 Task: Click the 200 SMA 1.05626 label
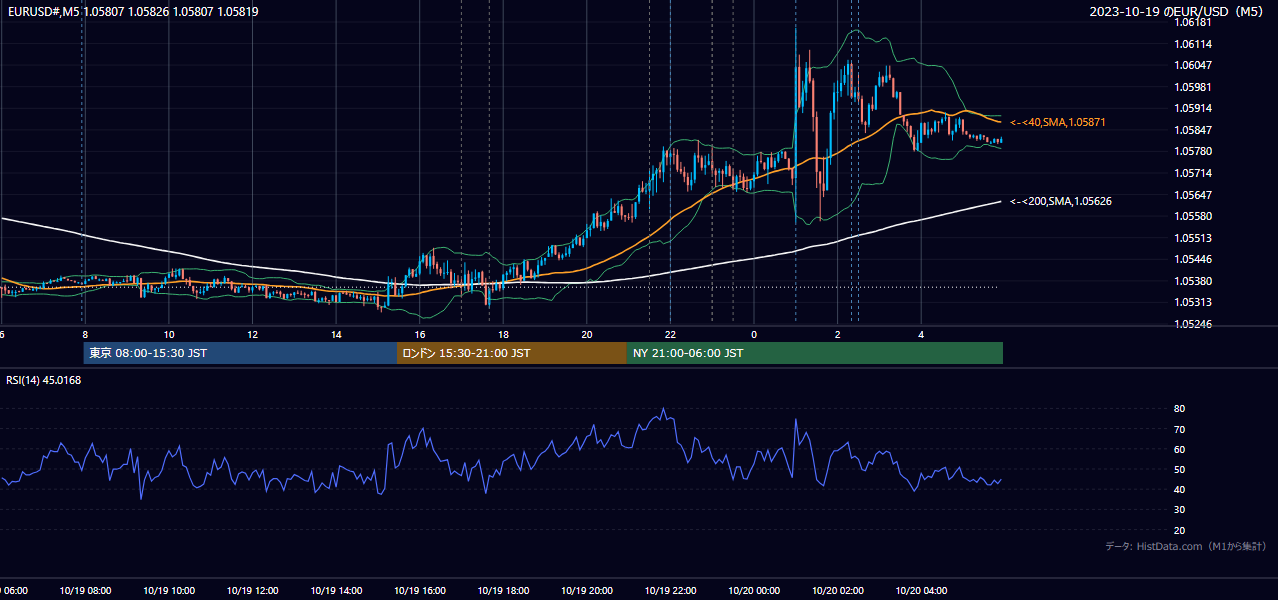[x=1061, y=201]
